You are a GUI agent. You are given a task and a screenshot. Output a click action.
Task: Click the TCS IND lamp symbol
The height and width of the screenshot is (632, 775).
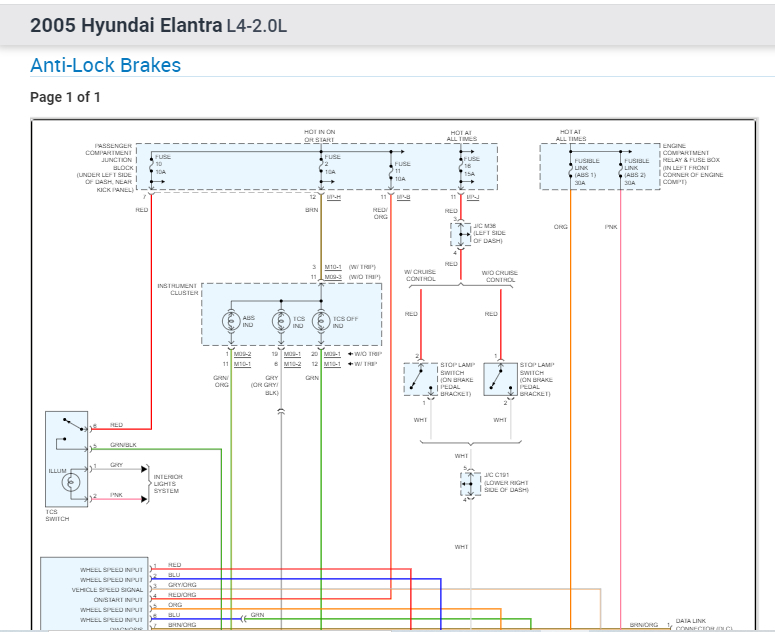pos(281,321)
